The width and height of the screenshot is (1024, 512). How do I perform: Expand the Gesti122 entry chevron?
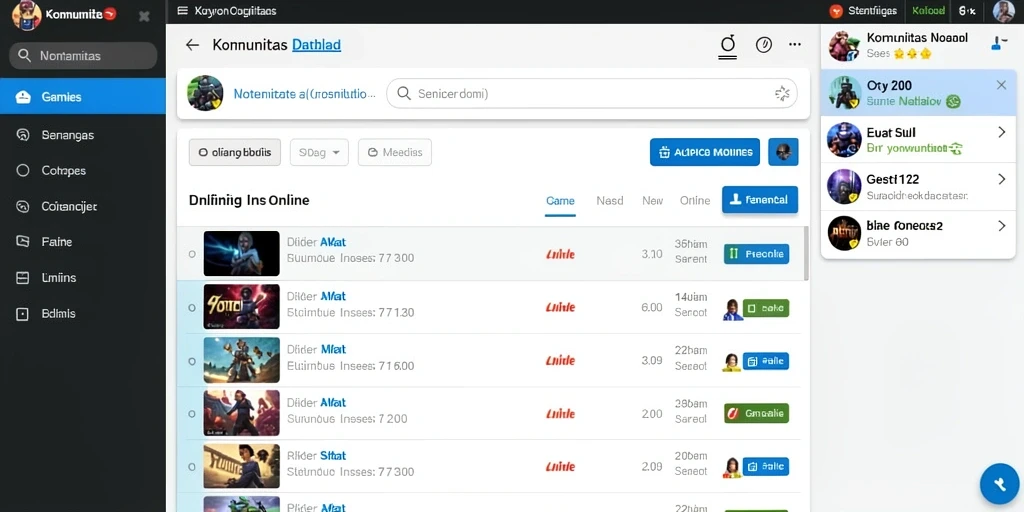tap(1002, 178)
